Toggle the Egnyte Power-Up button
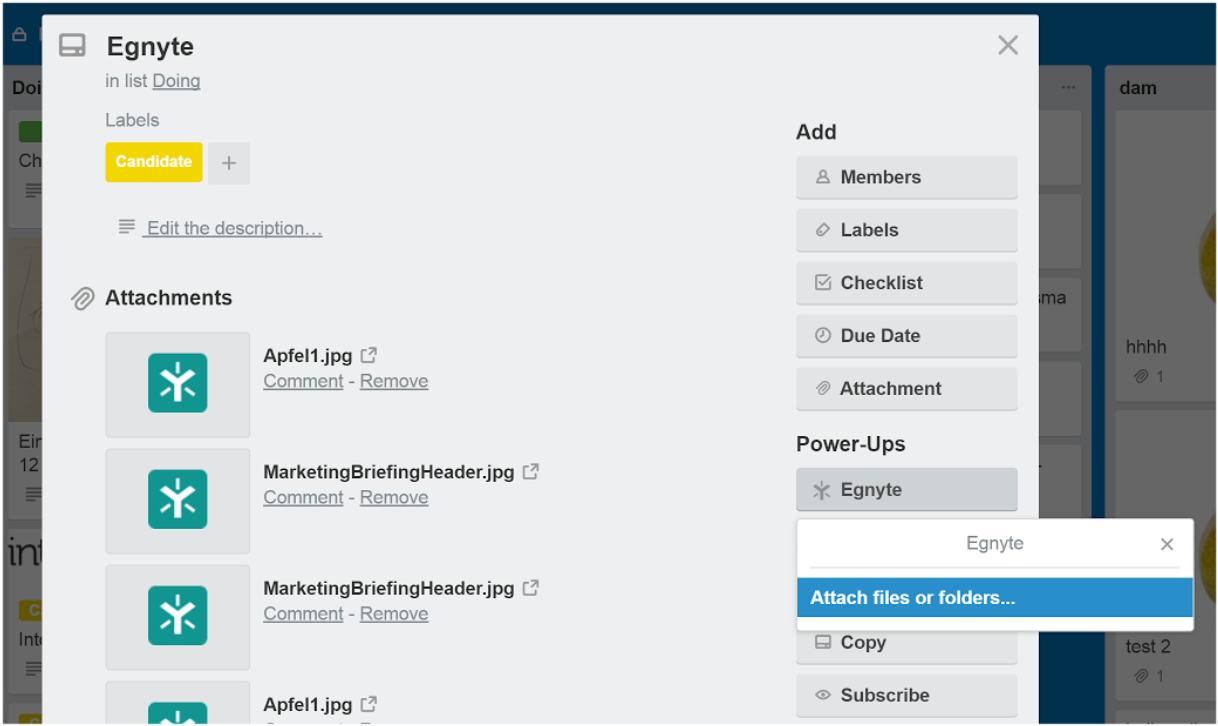 [907, 490]
